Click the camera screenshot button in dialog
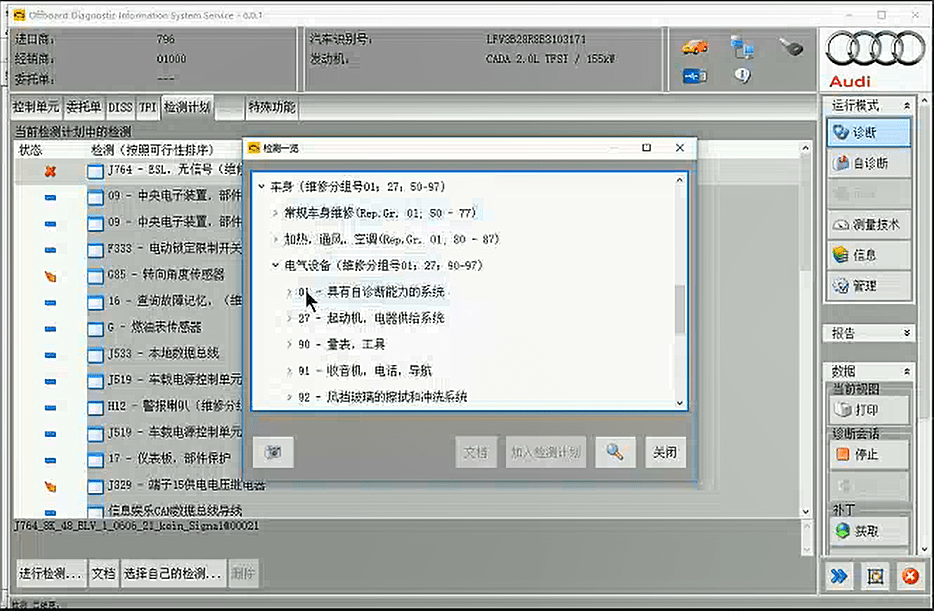This screenshot has width=934, height=611. (273, 452)
